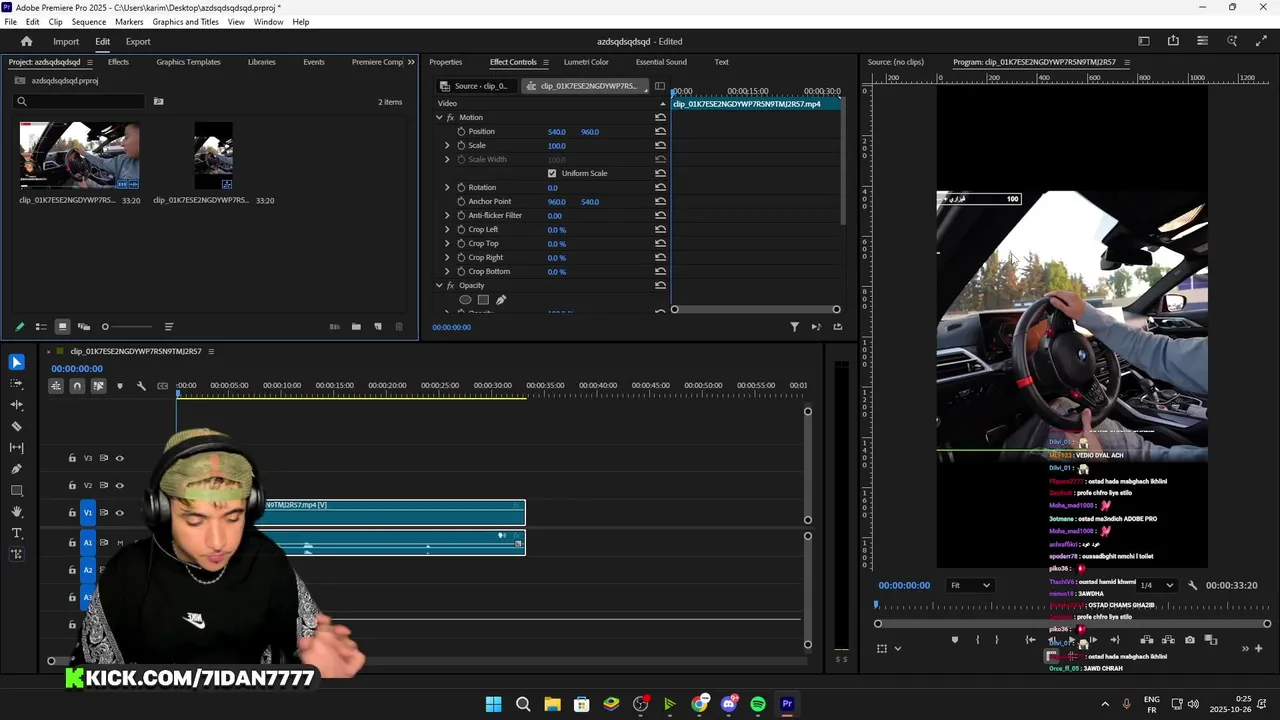Select the Pen tool in tools panel
Screen dimensions: 1280x720
coord(17,469)
